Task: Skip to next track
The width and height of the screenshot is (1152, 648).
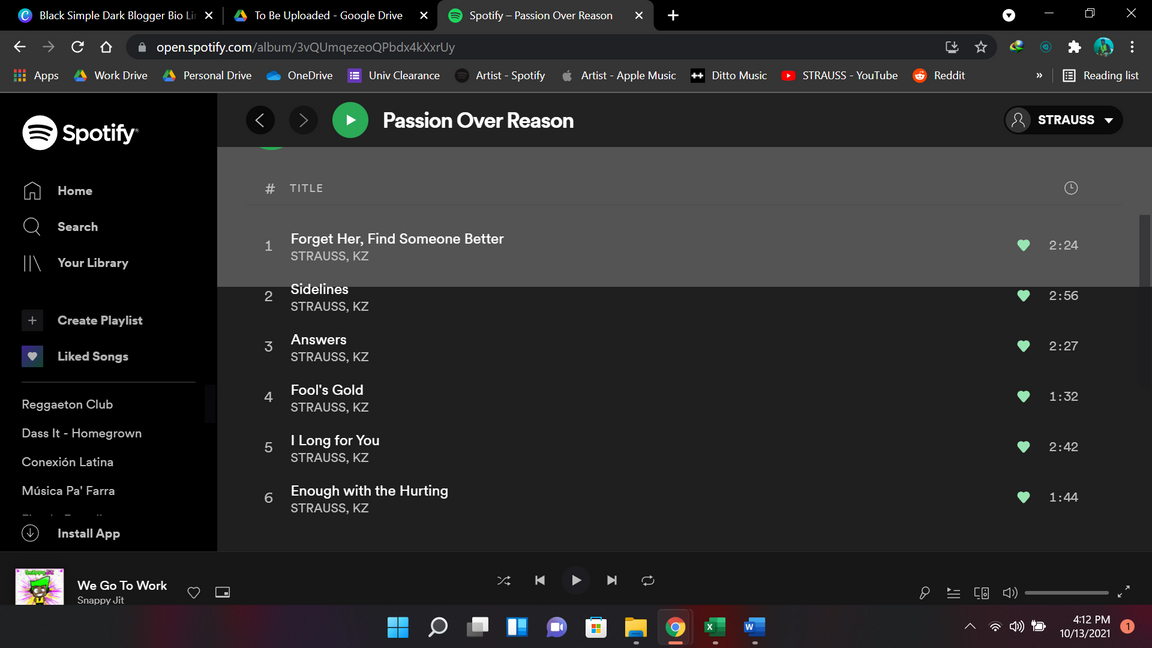Action: pos(612,580)
